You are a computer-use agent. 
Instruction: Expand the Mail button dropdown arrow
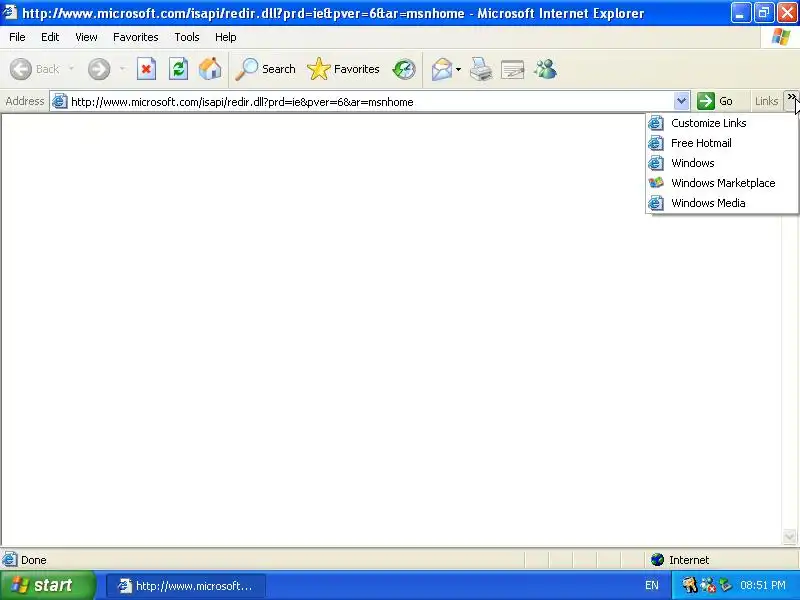click(458, 69)
